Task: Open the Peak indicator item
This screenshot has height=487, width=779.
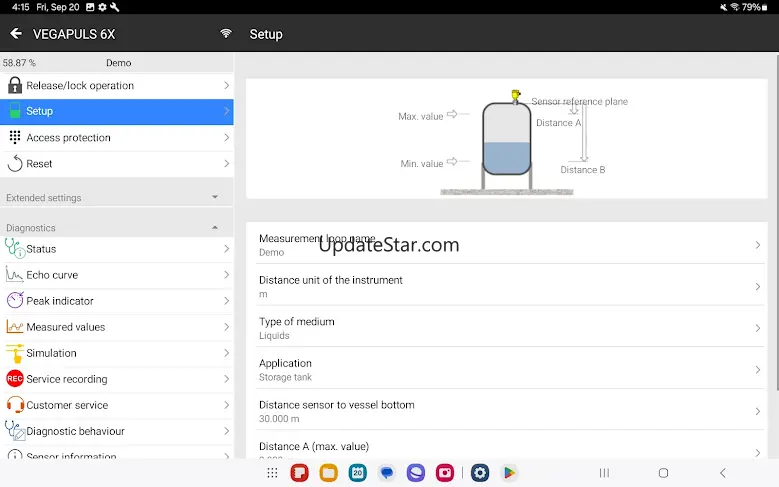Action: click(x=117, y=301)
